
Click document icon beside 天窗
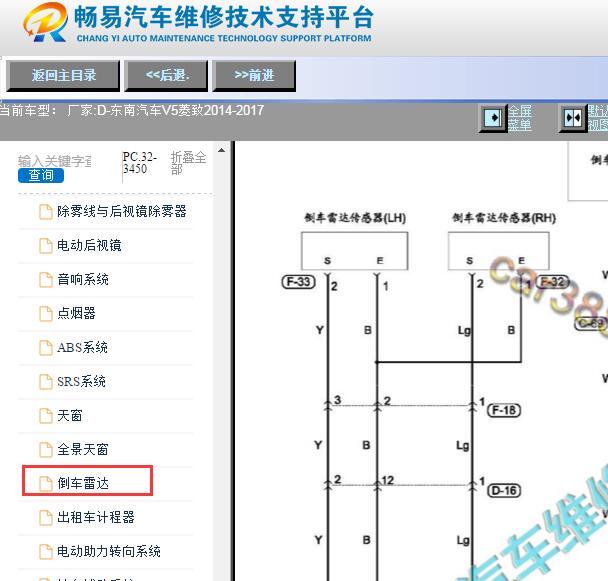(x=46, y=416)
